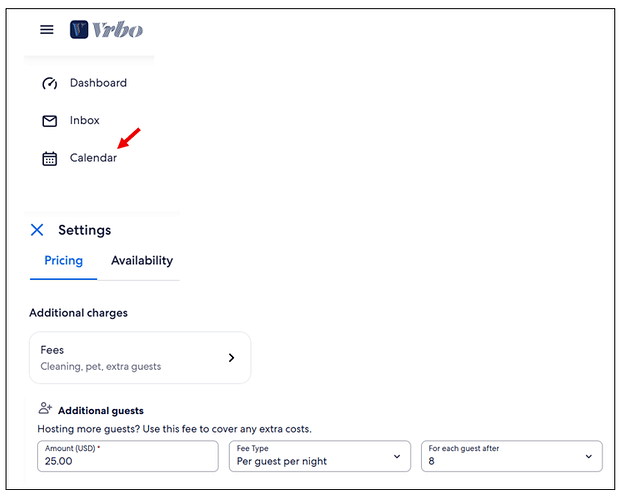Open Calendar via its text label

tap(93, 158)
